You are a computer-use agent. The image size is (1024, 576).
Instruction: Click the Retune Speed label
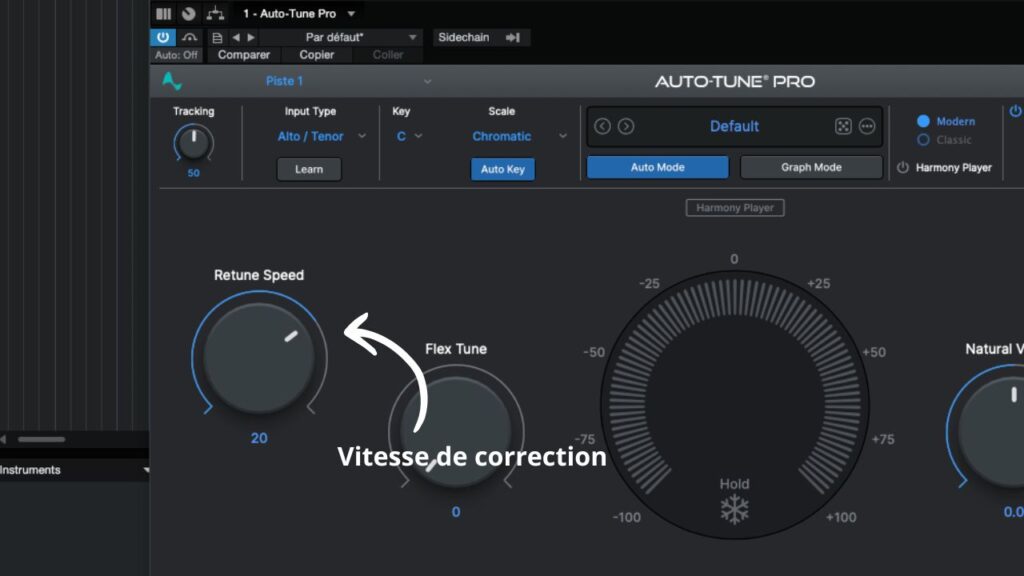click(259, 275)
